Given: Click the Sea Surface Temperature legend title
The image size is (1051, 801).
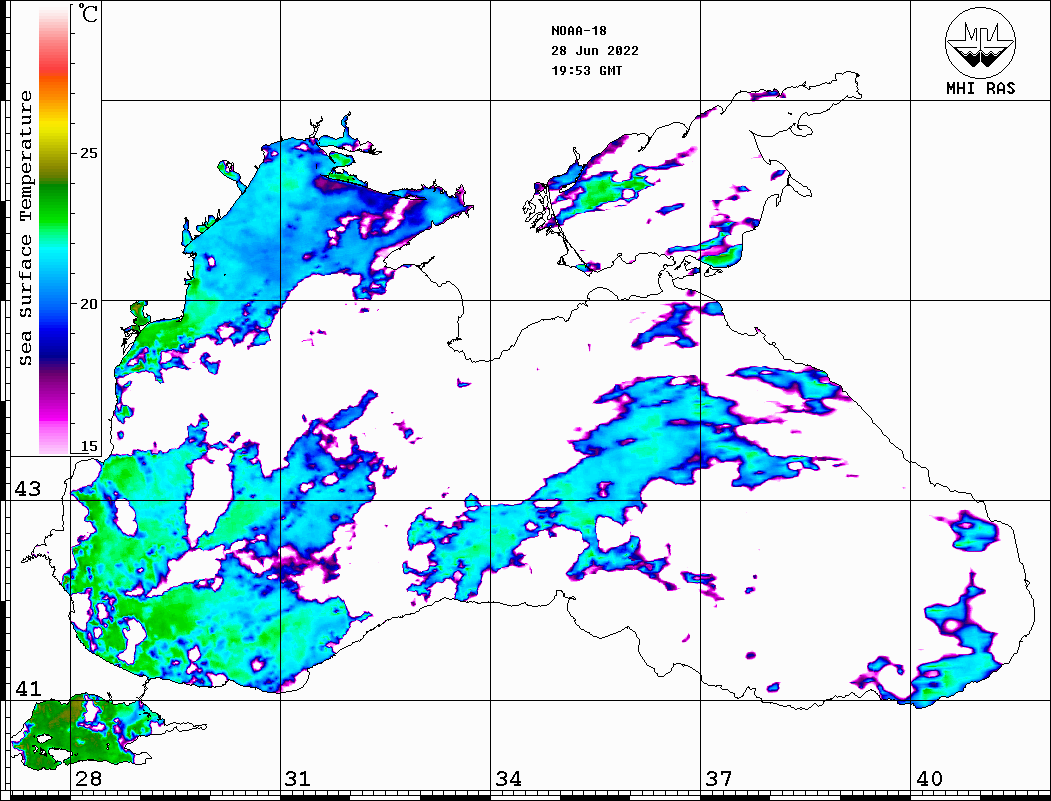Looking at the screenshot, I should [25, 229].
